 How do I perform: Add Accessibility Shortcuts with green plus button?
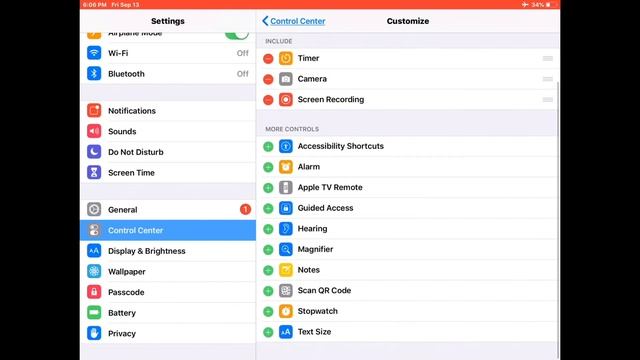coord(268,147)
